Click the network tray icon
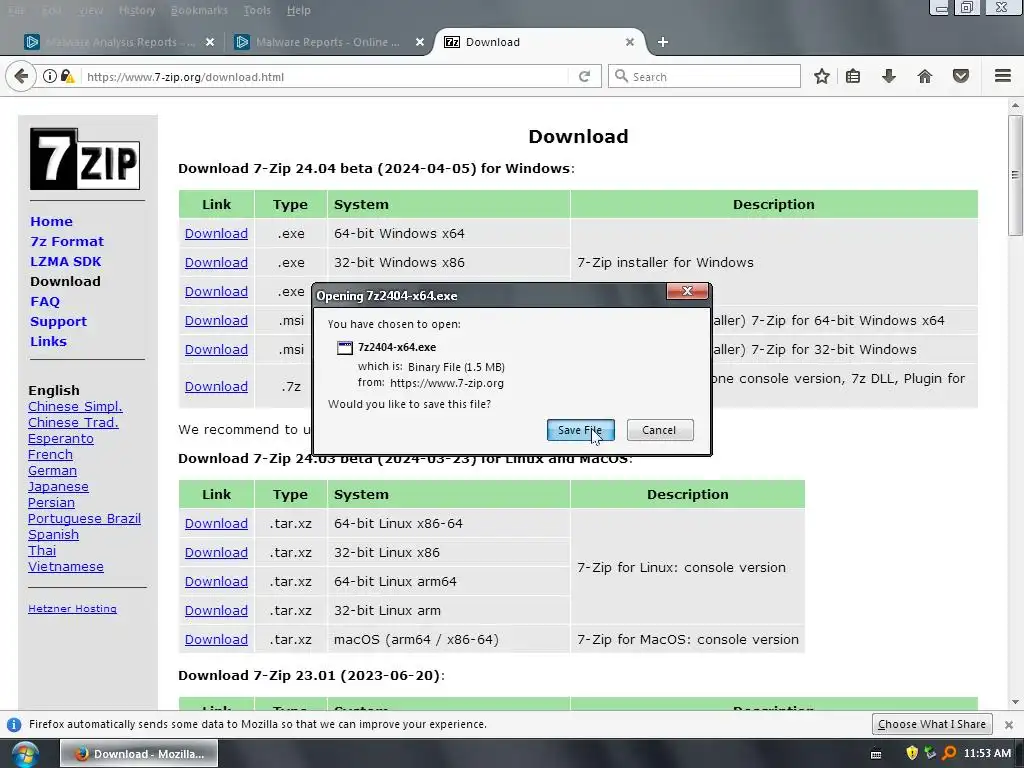 (x=930, y=753)
